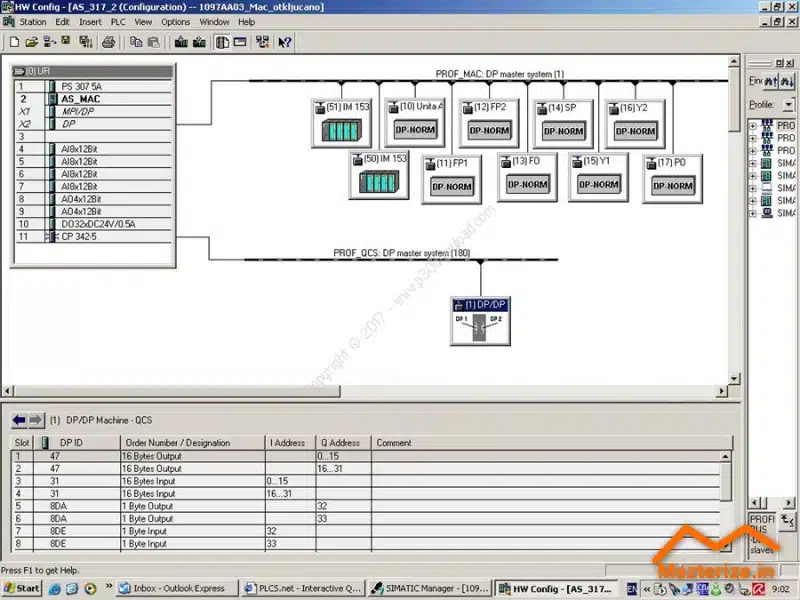Copy the selected module
Viewport: 800px width, 600px height.
136,41
